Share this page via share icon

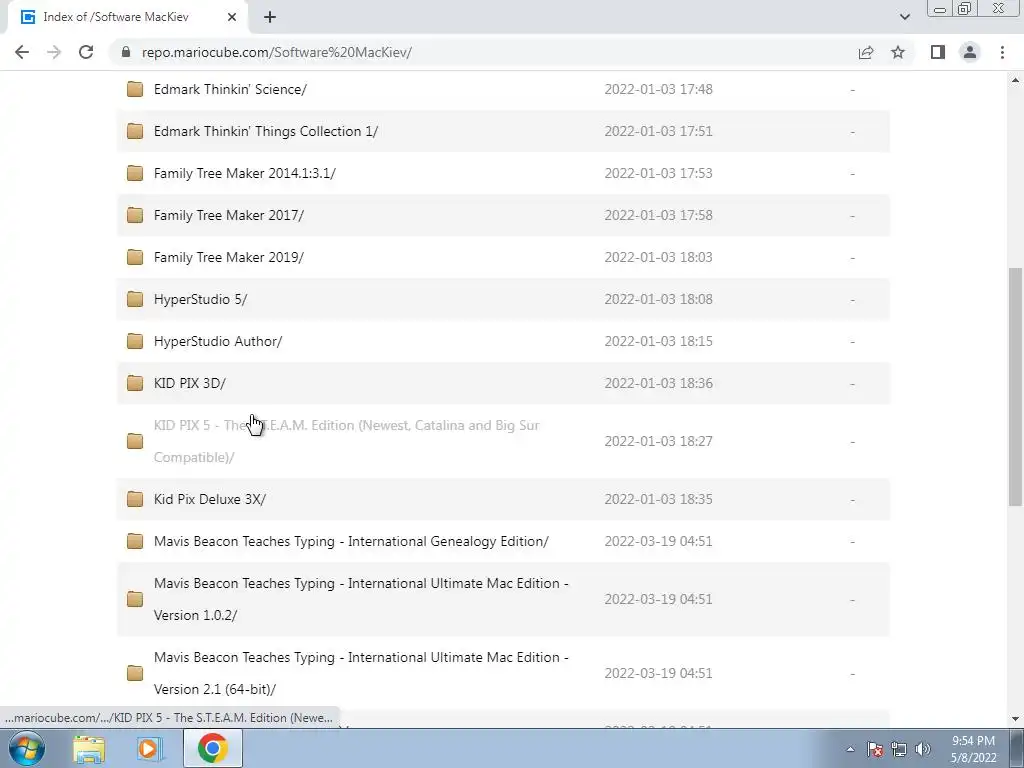pyautogui.click(x=866, y=52)
